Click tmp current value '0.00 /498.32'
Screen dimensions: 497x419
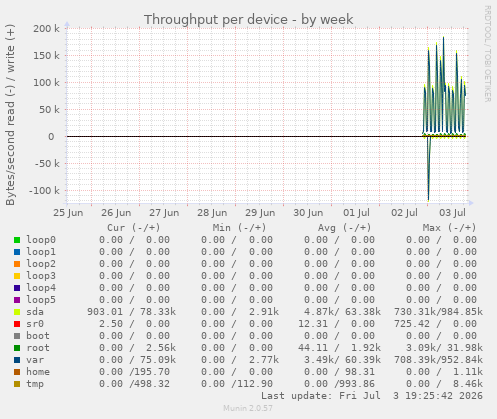(x=134, y=384)
